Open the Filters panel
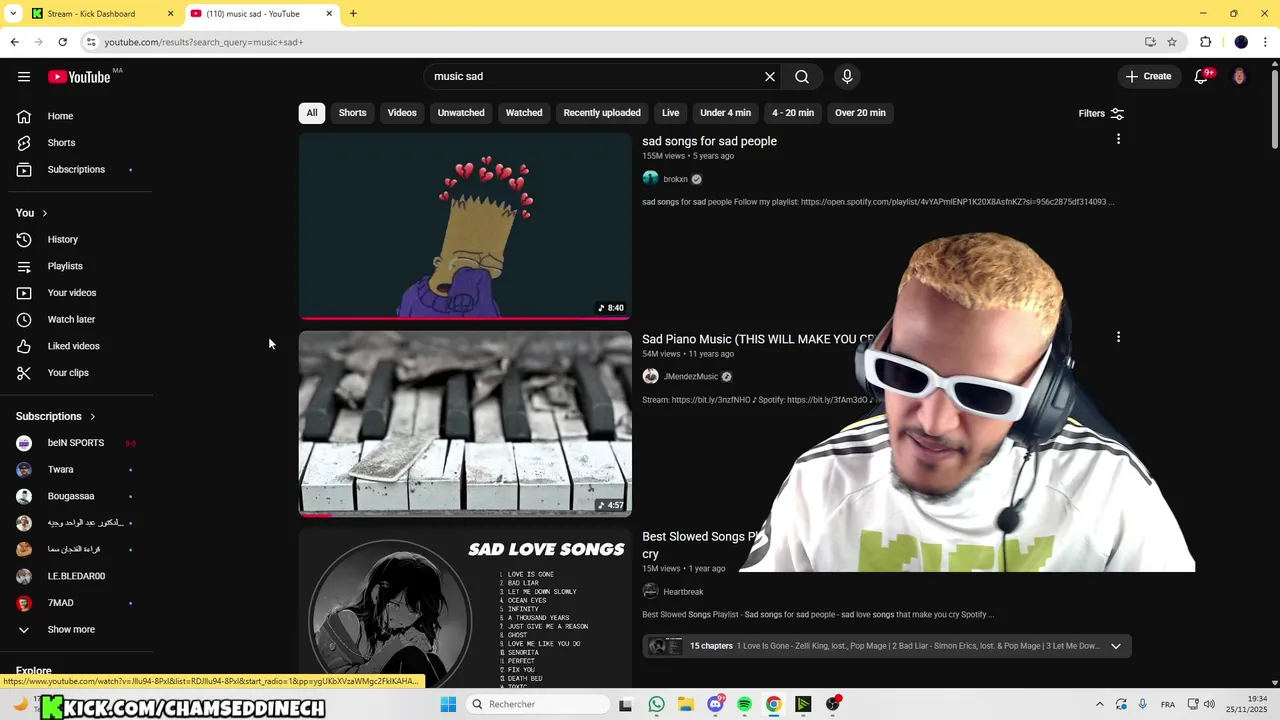 point(1101,113)
